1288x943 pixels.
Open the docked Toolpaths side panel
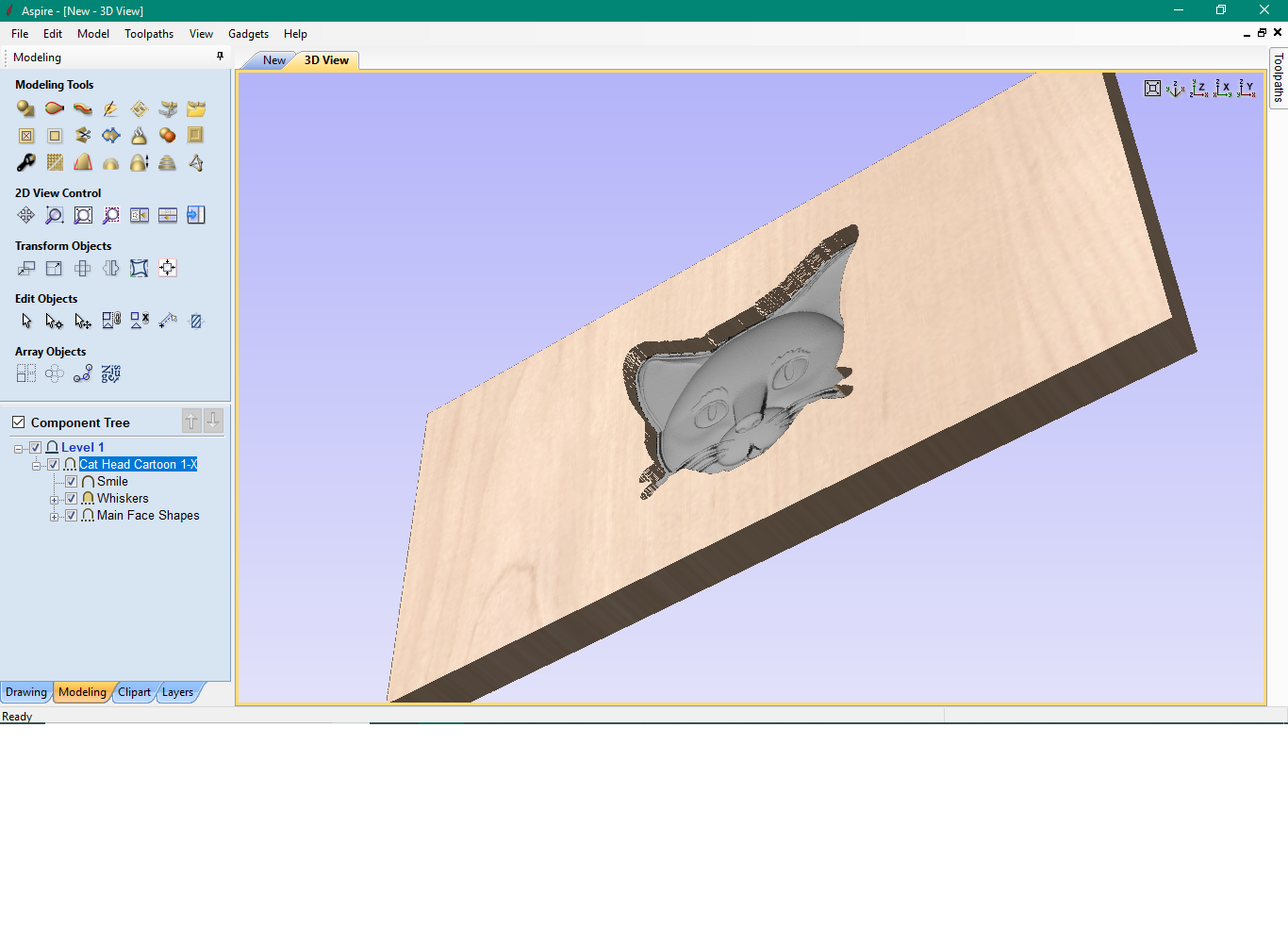pos(1279,77)
